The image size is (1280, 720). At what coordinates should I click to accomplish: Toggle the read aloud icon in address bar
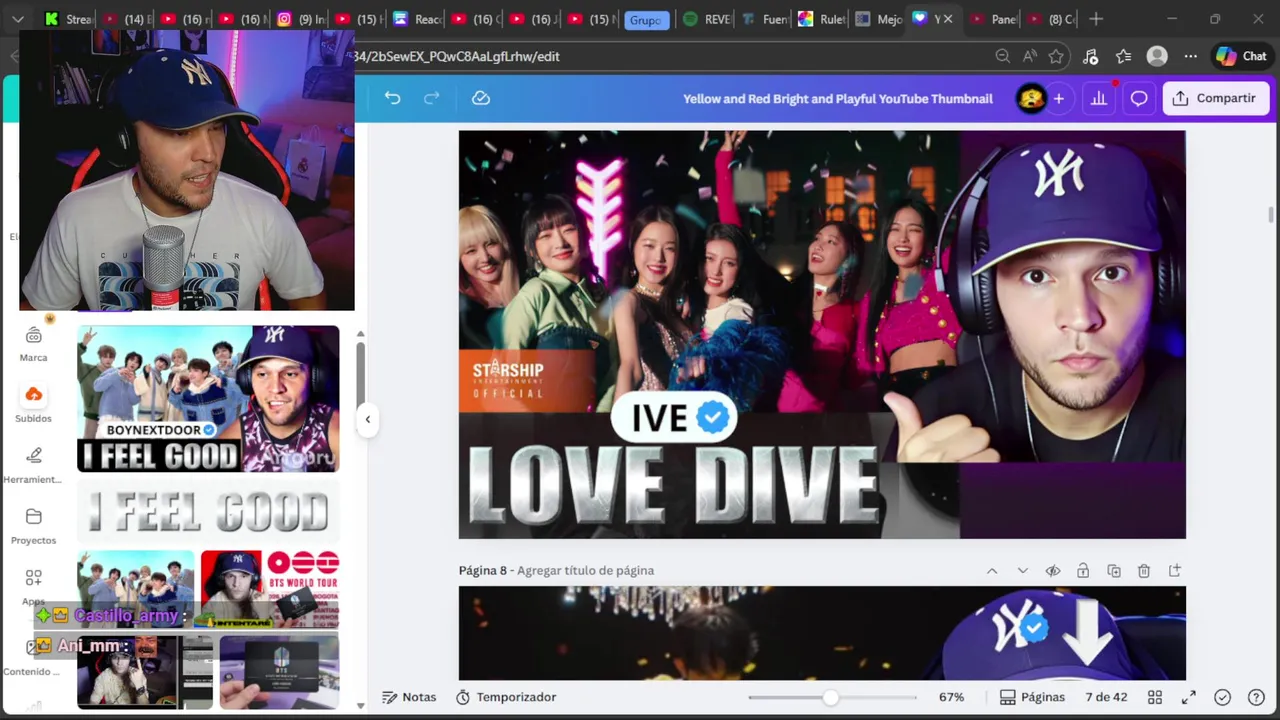1030,57
